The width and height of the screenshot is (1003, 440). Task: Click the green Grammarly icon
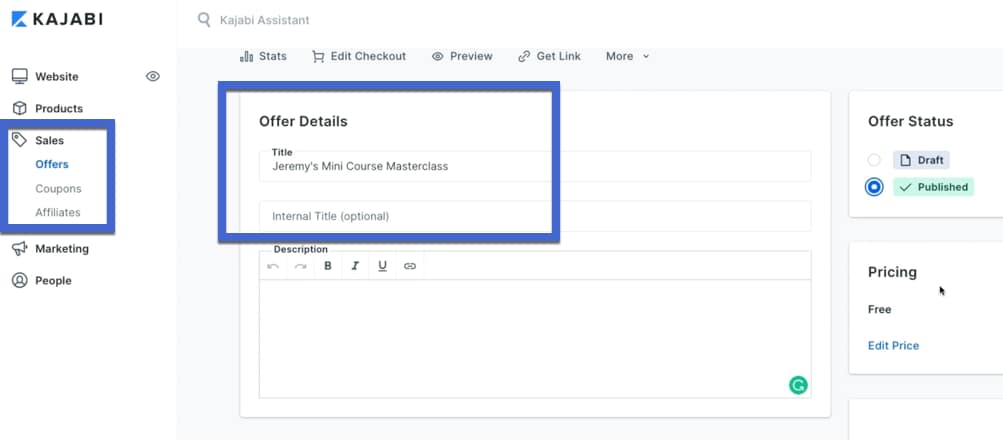tap(797, 385)
